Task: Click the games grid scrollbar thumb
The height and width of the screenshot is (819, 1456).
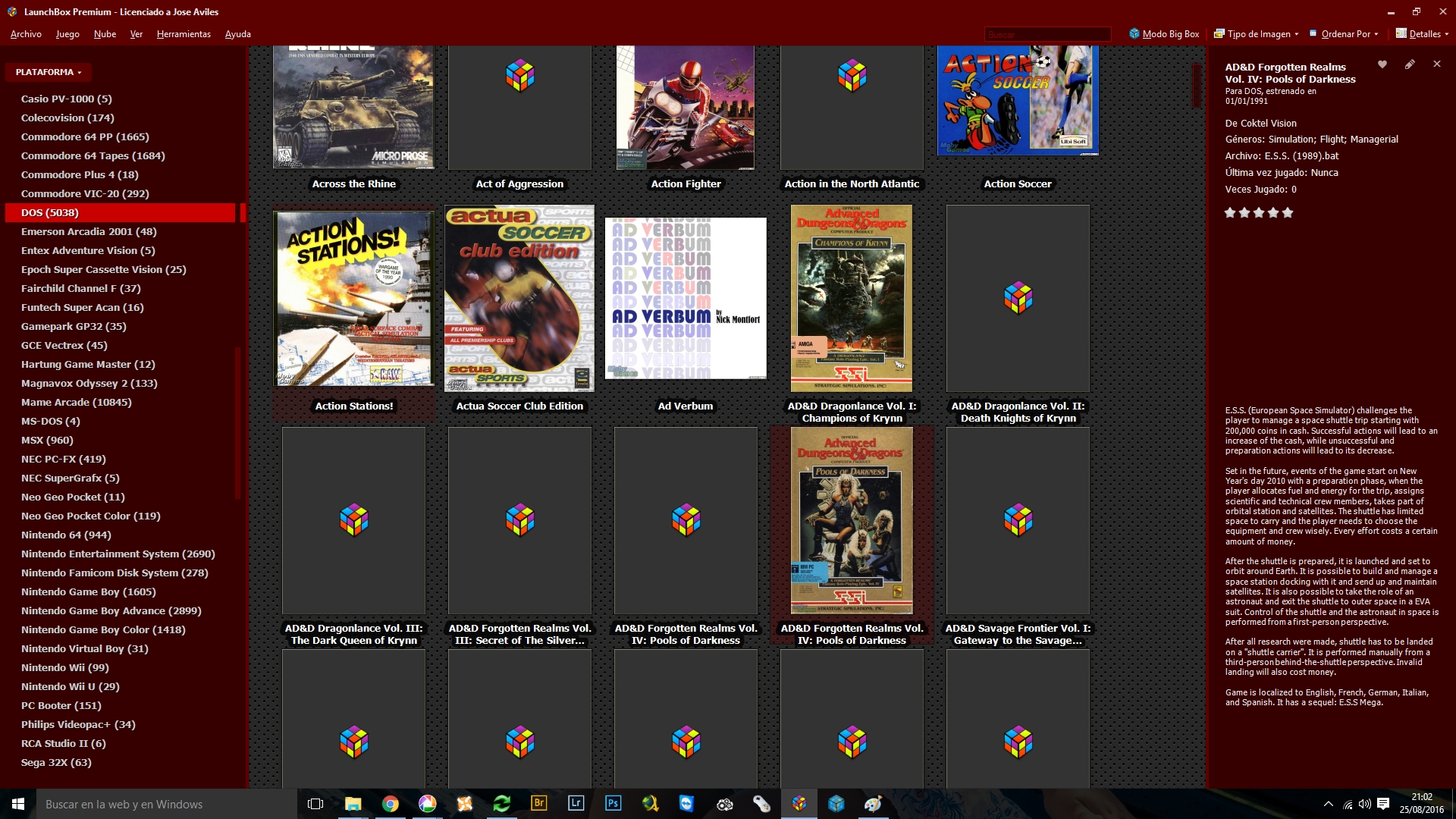Action: click(1197, 86)
